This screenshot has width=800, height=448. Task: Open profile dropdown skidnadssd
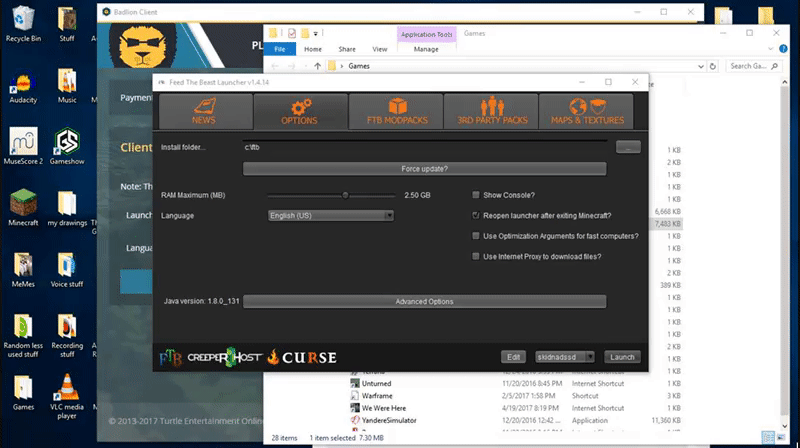tap(565, 357)
